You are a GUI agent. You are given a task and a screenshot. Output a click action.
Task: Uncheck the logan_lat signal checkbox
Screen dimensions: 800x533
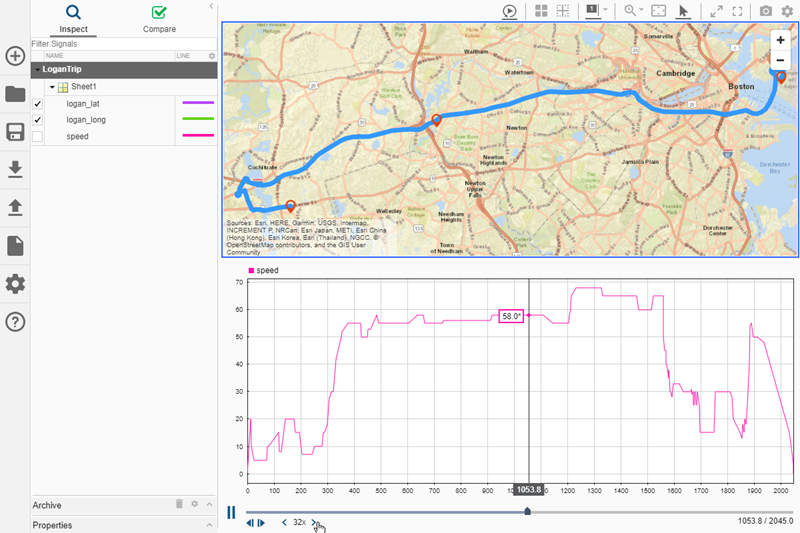coord(37,104)
